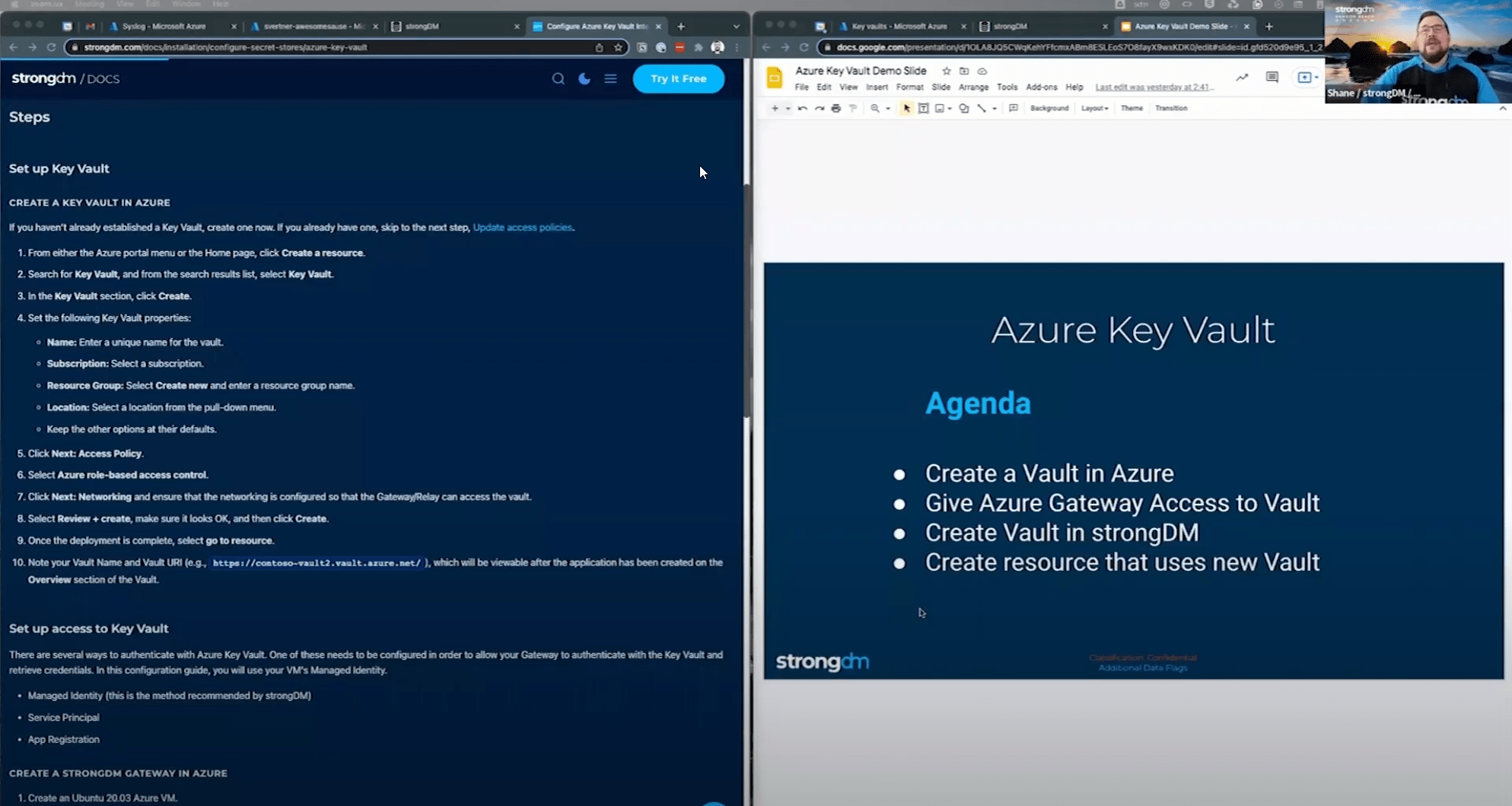Screen dimensions: 1512x806
Task: Open the Last edit was yesterday version history link
Action: point(1154,88)
